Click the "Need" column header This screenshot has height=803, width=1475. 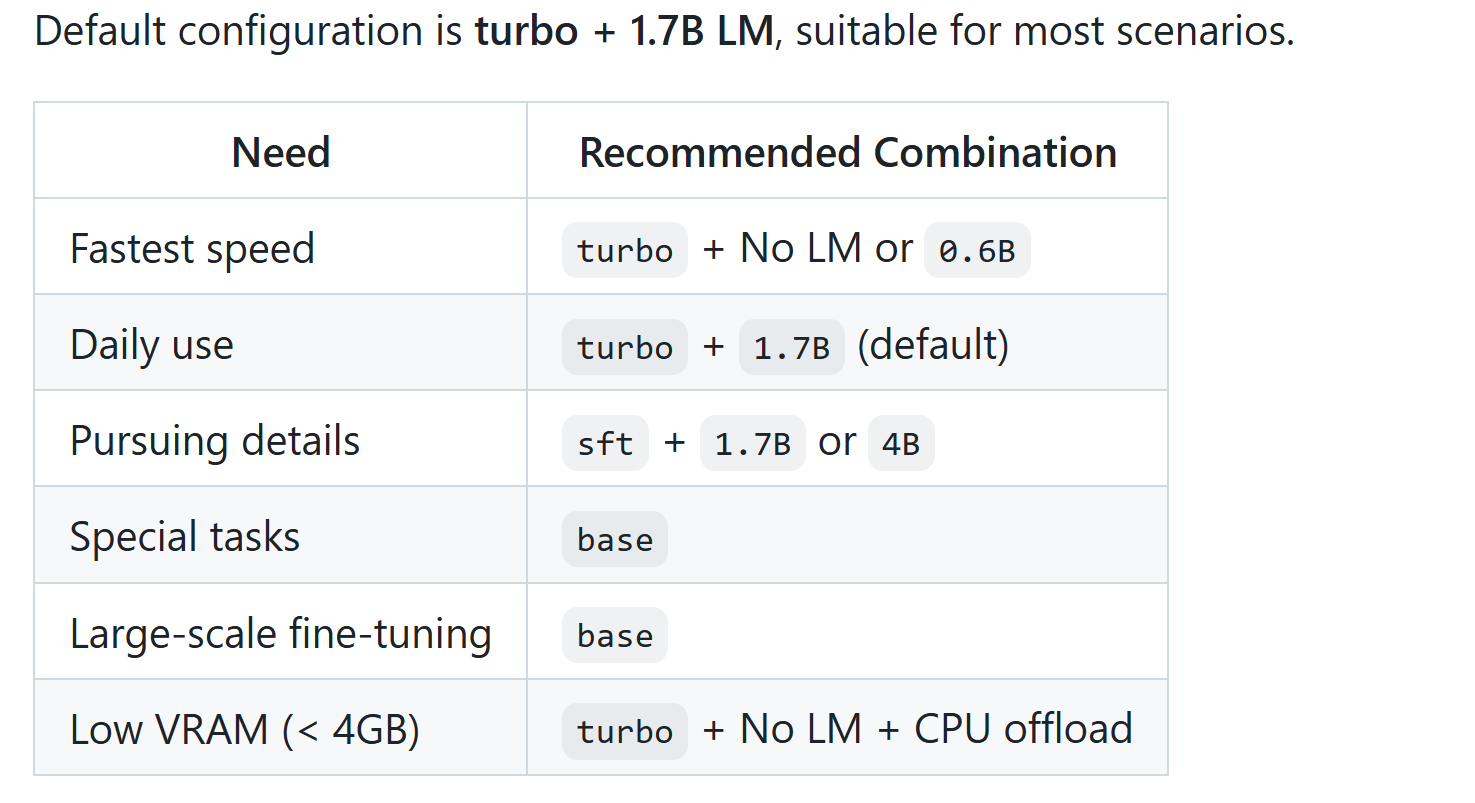(x=280, y=153)
